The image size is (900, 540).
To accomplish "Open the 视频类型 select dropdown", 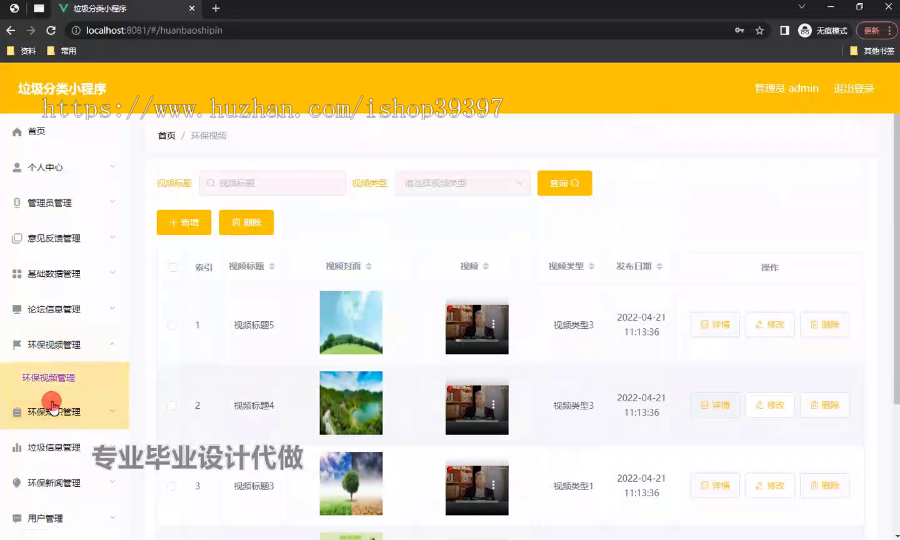I will 463,183.
